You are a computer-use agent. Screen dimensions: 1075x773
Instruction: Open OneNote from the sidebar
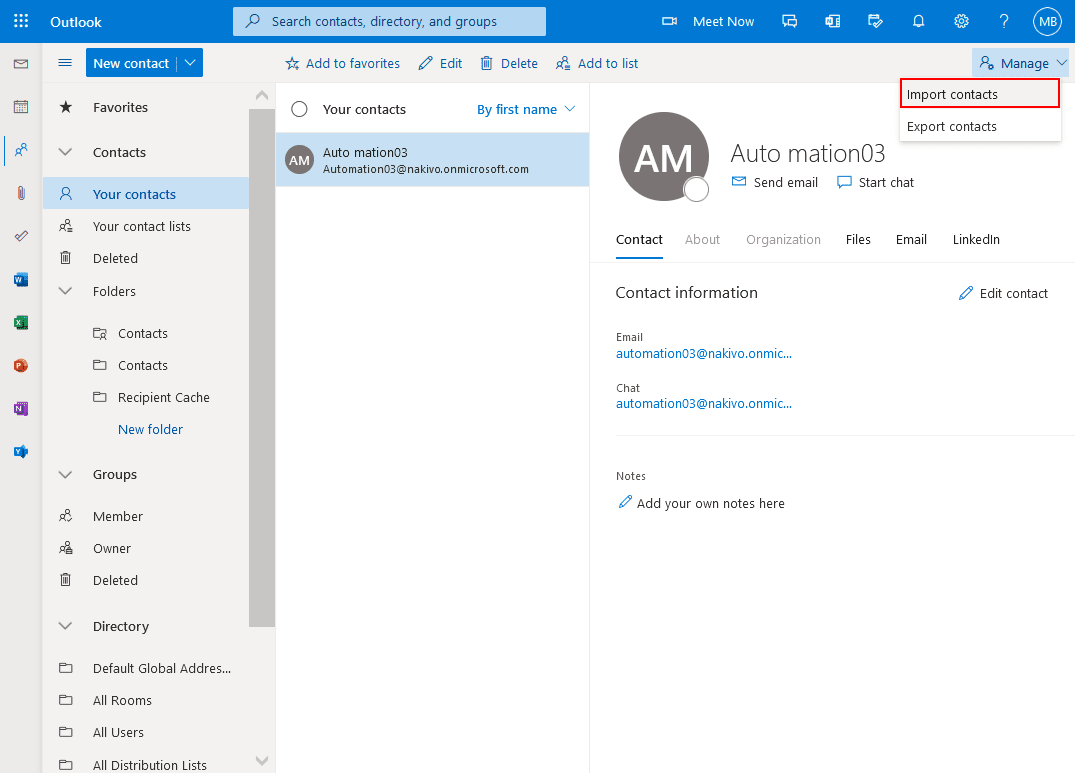click(x=20, y=408)
